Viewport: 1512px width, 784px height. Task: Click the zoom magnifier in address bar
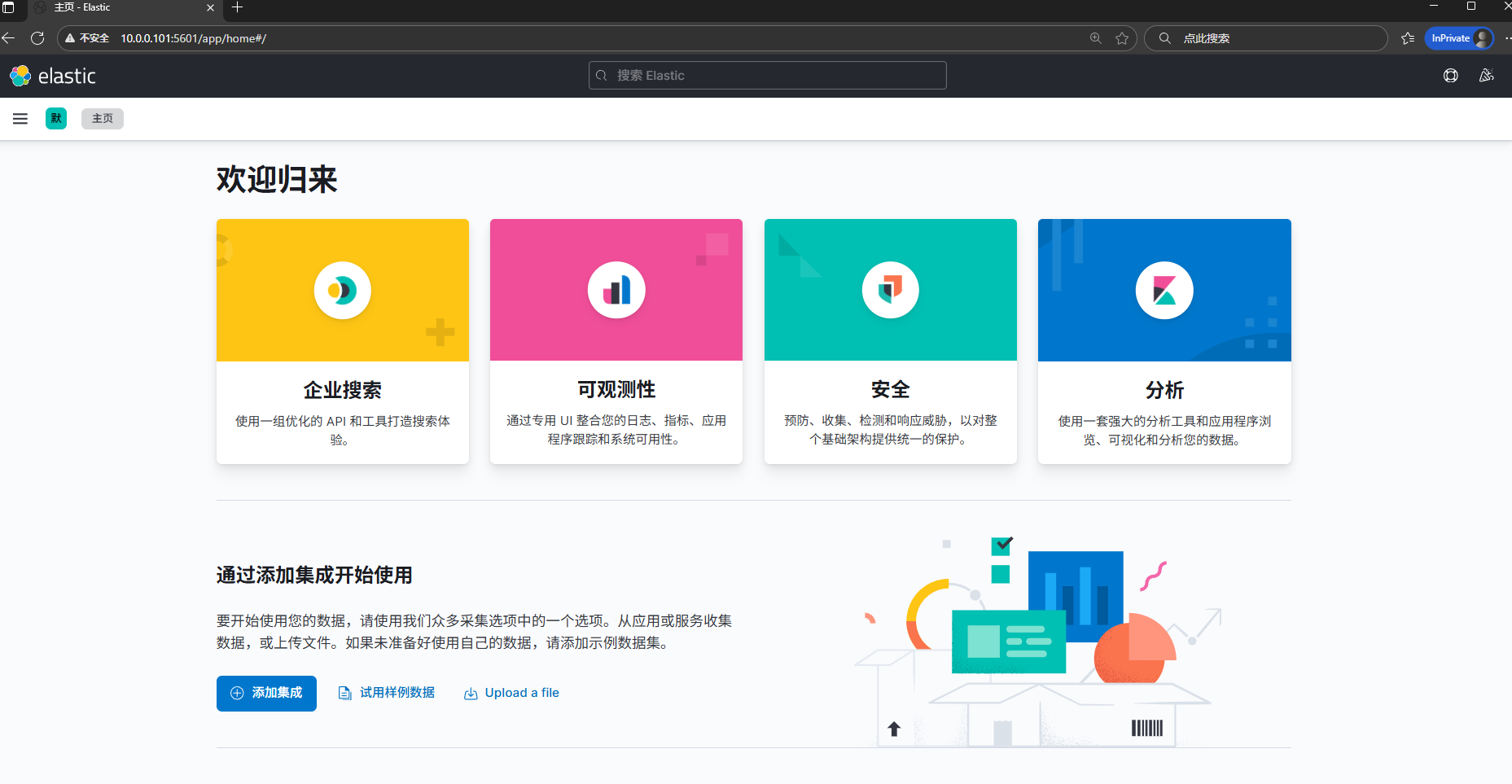[x=1096, y=38]
